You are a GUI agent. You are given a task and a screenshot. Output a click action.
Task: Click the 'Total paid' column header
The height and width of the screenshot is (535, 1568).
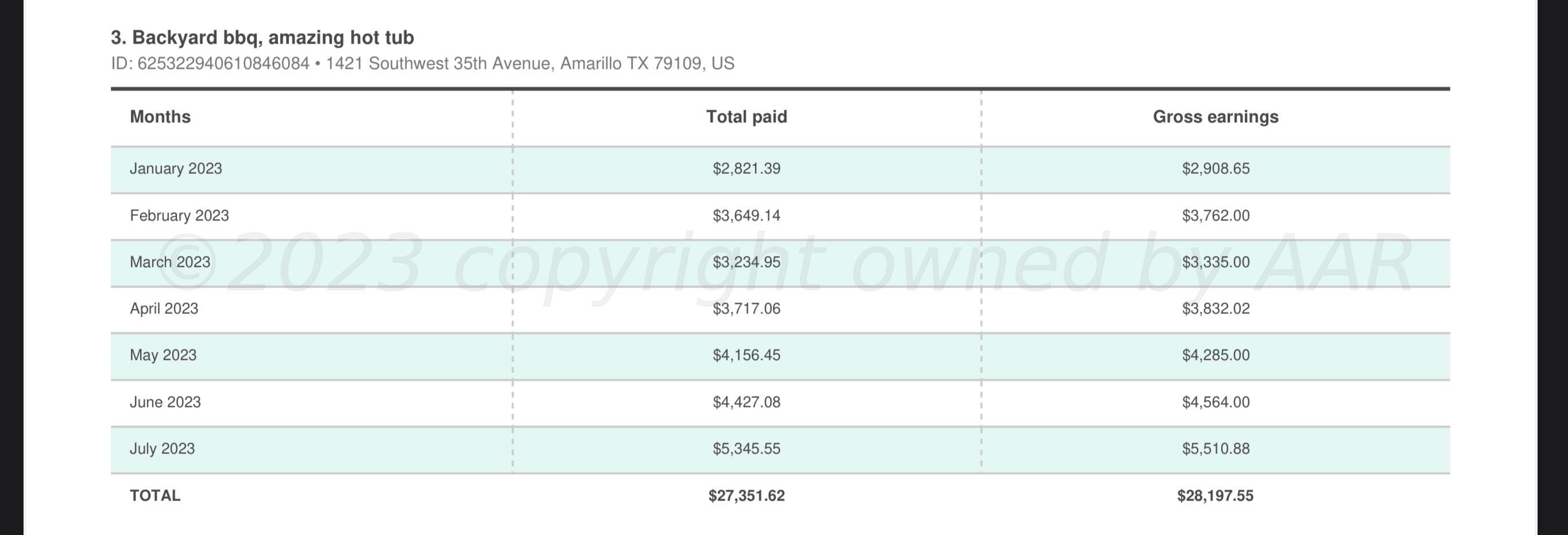[x=746, y=117]
